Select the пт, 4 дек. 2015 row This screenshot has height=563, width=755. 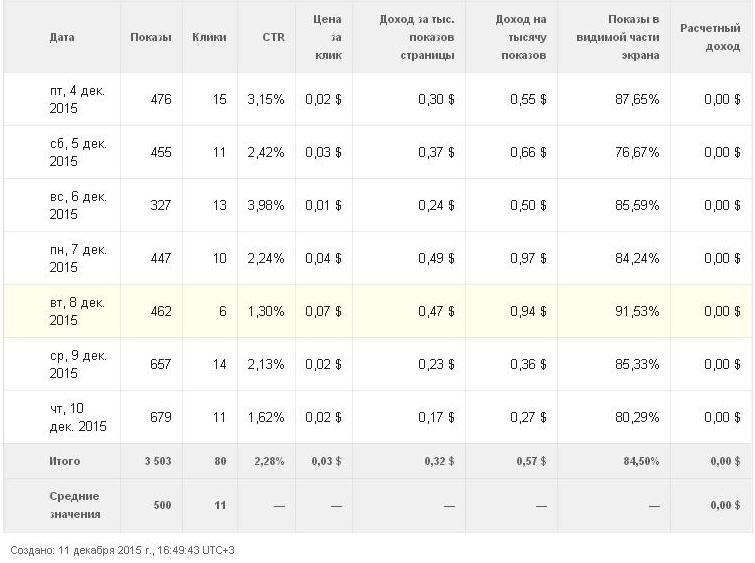click(x=378, y=99)
